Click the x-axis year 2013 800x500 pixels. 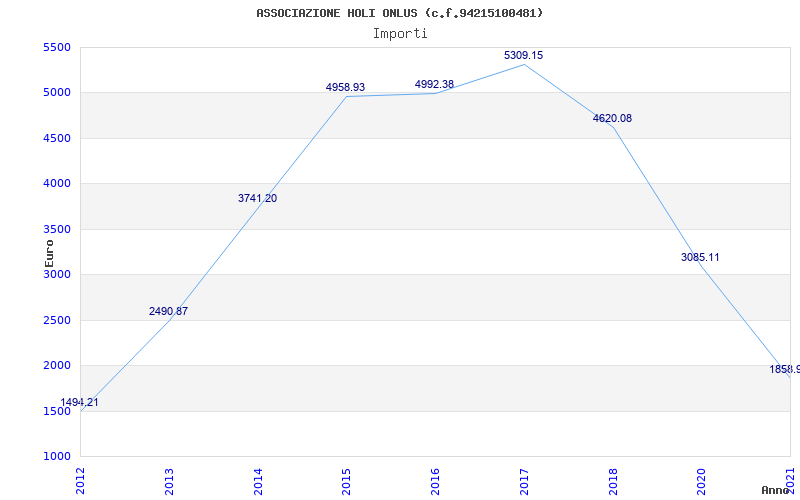[x=169, y=481]
